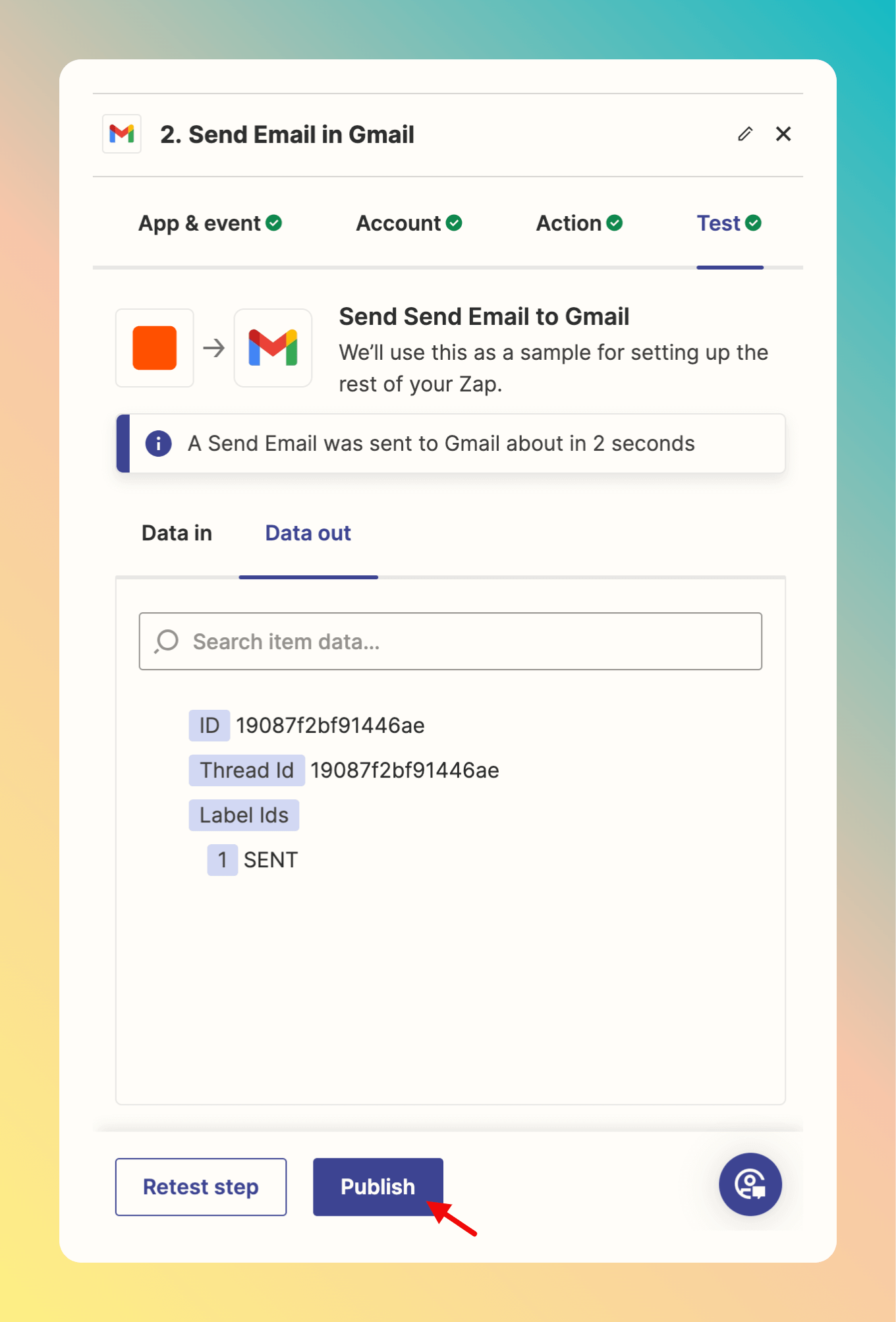Click the Gmail logo in the step header
Screen dimensions: 896x1322
(x=122, y=134)
